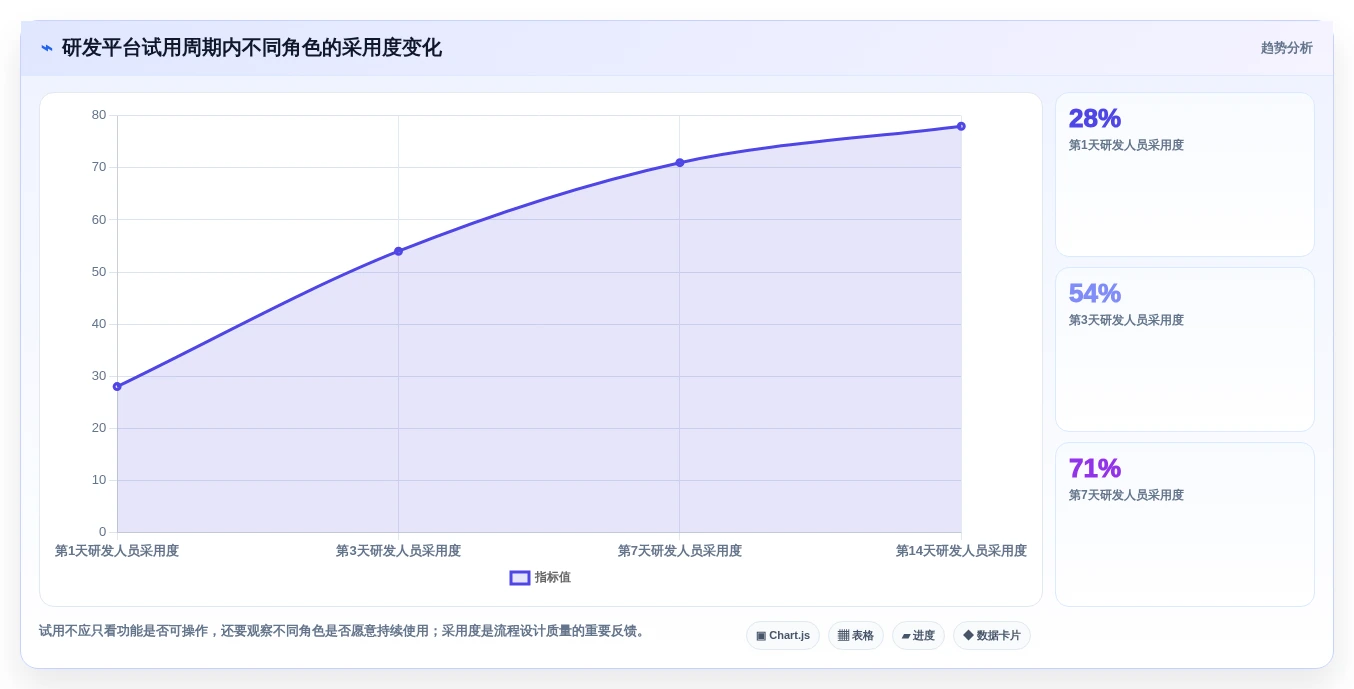Click the y-axis value 0
This screenshot has width=1354, height=689.
tap(102, 532)
